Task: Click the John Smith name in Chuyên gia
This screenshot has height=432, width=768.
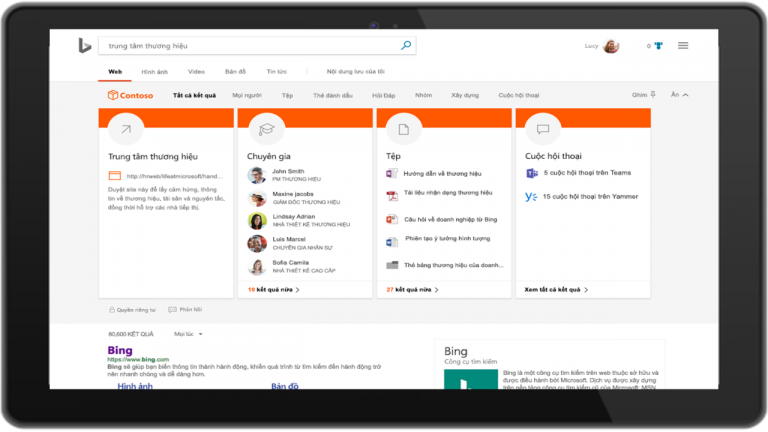Action: pos(288,171)
